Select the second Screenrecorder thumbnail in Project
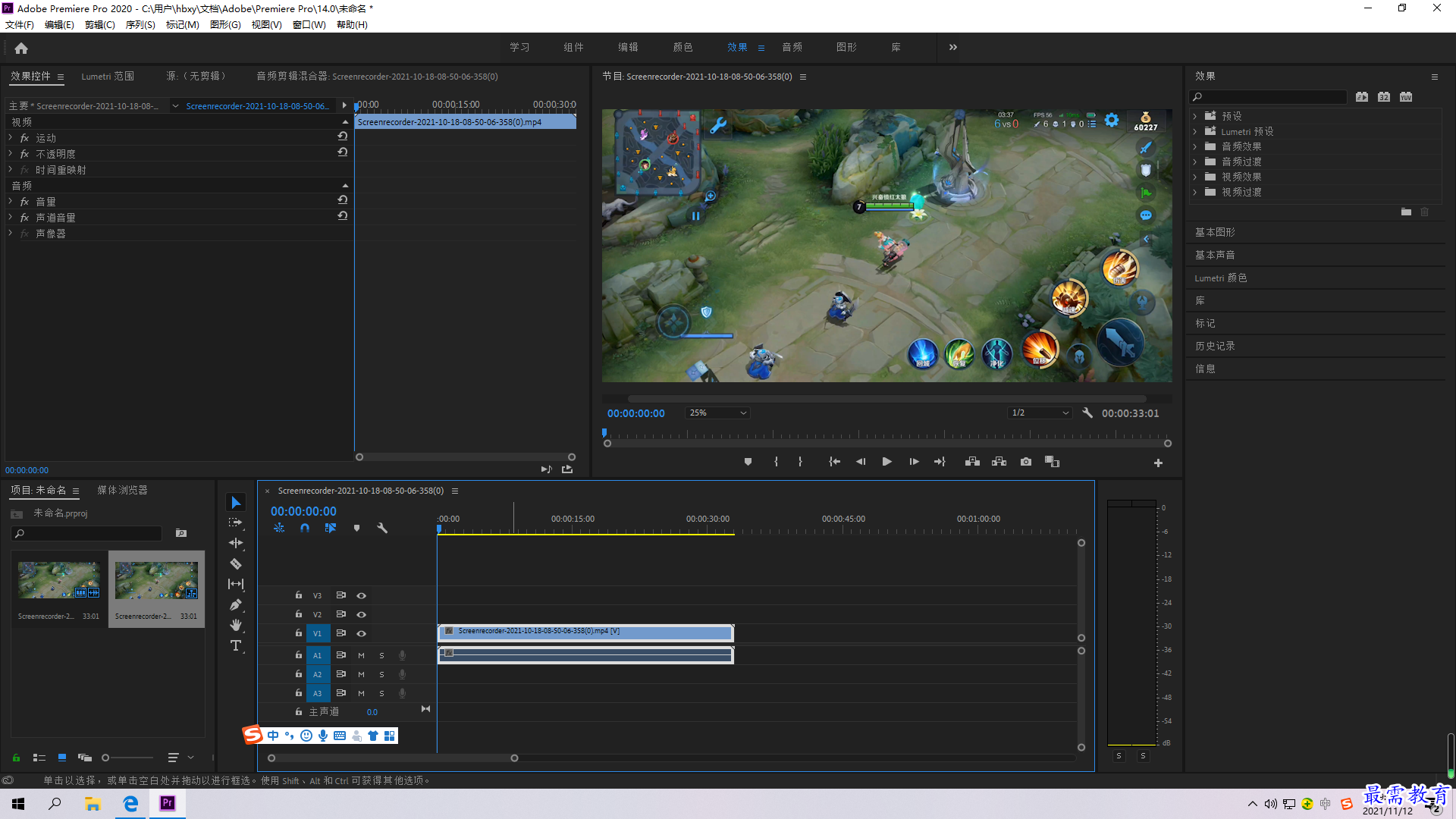This screenshot has width=1456, height=819. tap(156, 590)
